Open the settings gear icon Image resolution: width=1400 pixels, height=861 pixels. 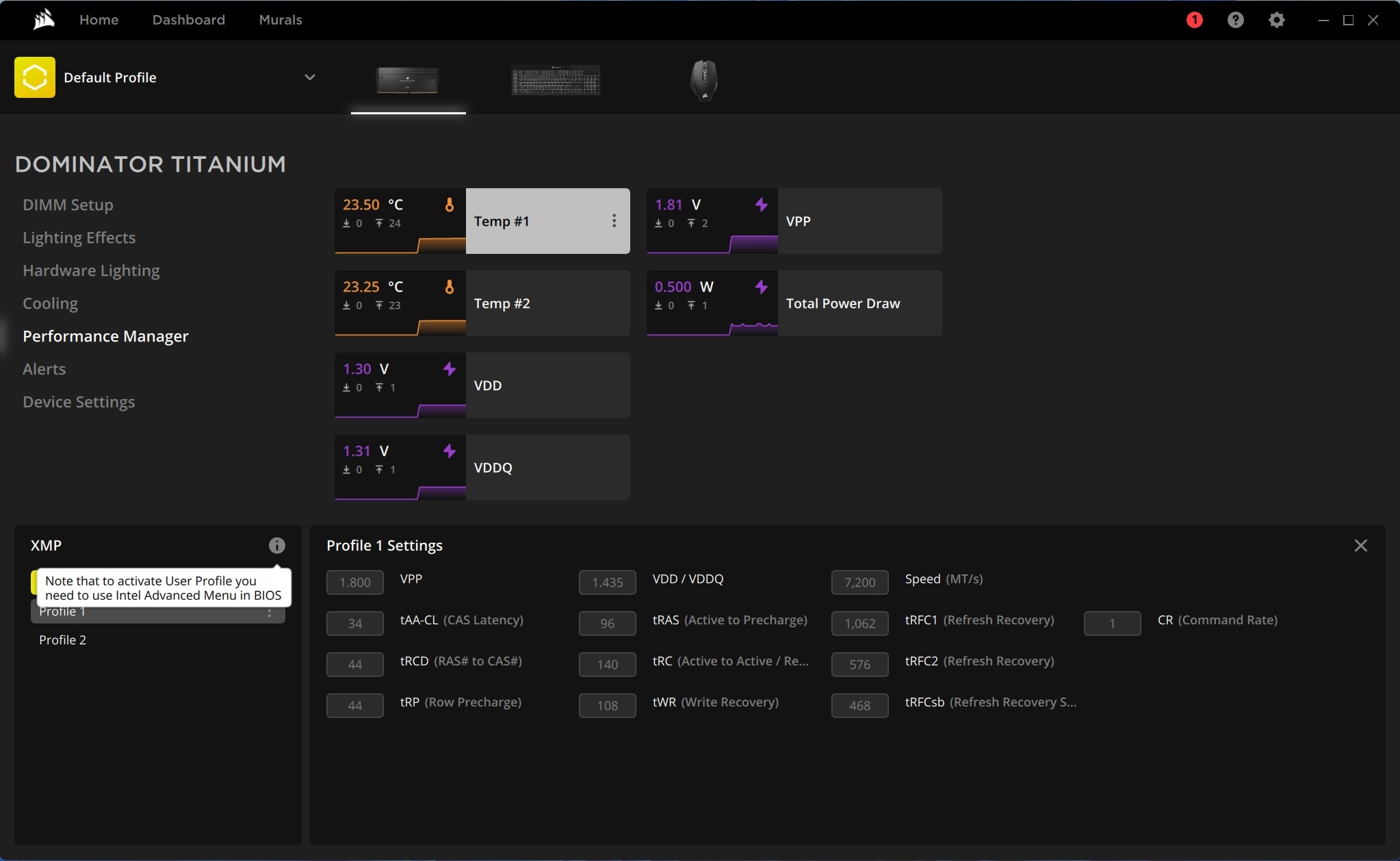pyautogui.click(x=1276, y=20)
